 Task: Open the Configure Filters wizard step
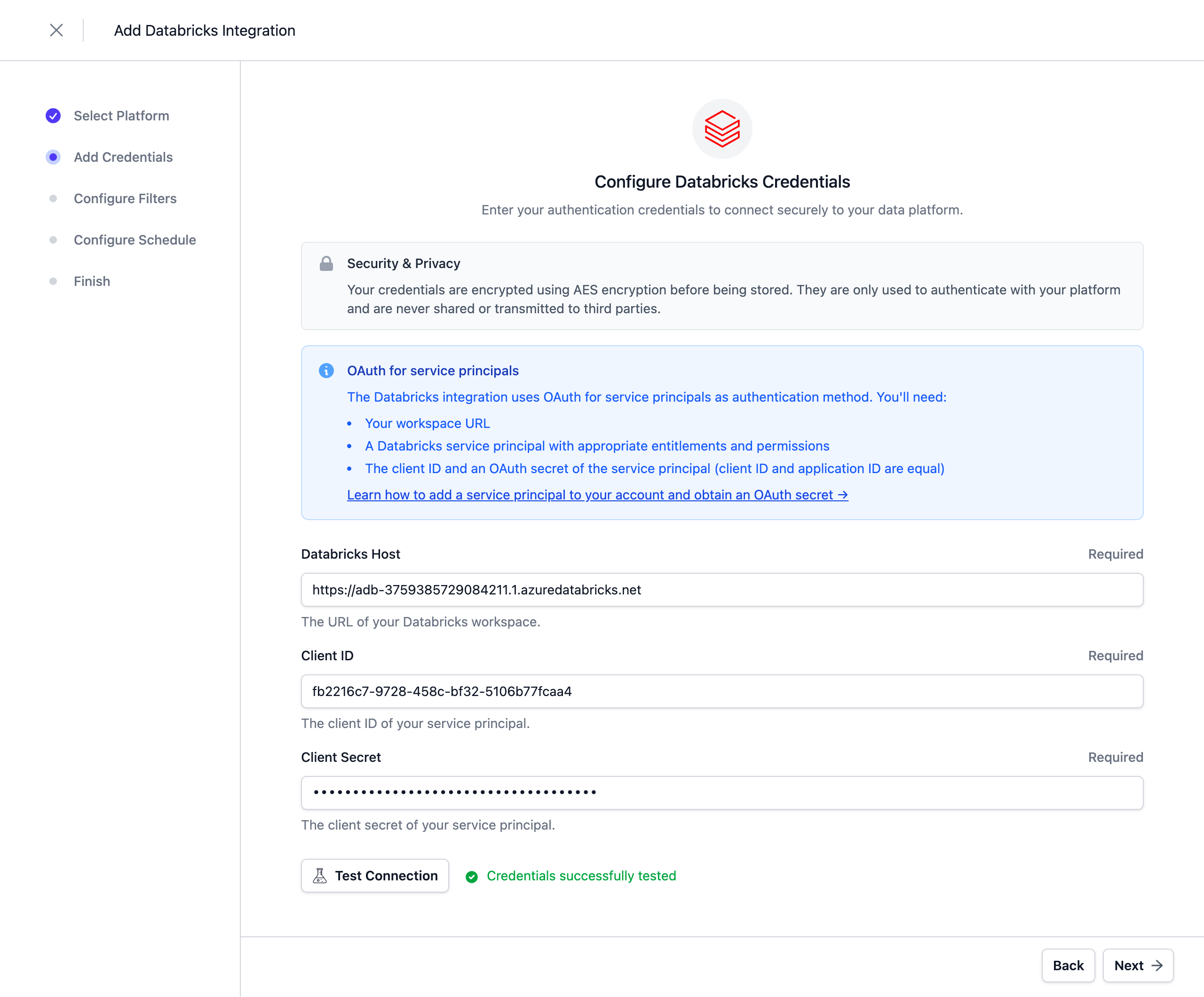[x=125, y=198]
